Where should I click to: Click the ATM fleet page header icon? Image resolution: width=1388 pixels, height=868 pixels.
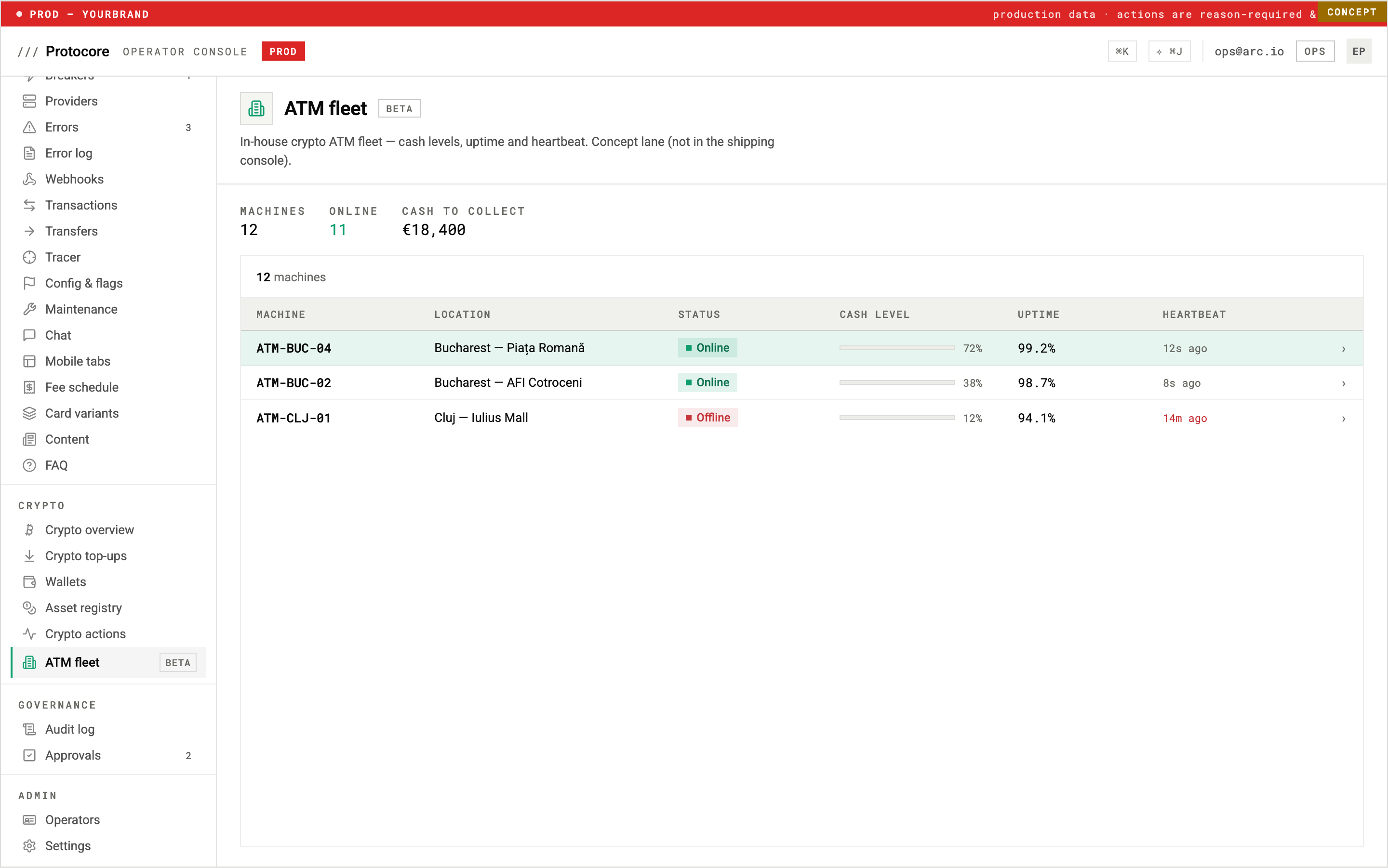pyautogui.click(x=256, y=108)
